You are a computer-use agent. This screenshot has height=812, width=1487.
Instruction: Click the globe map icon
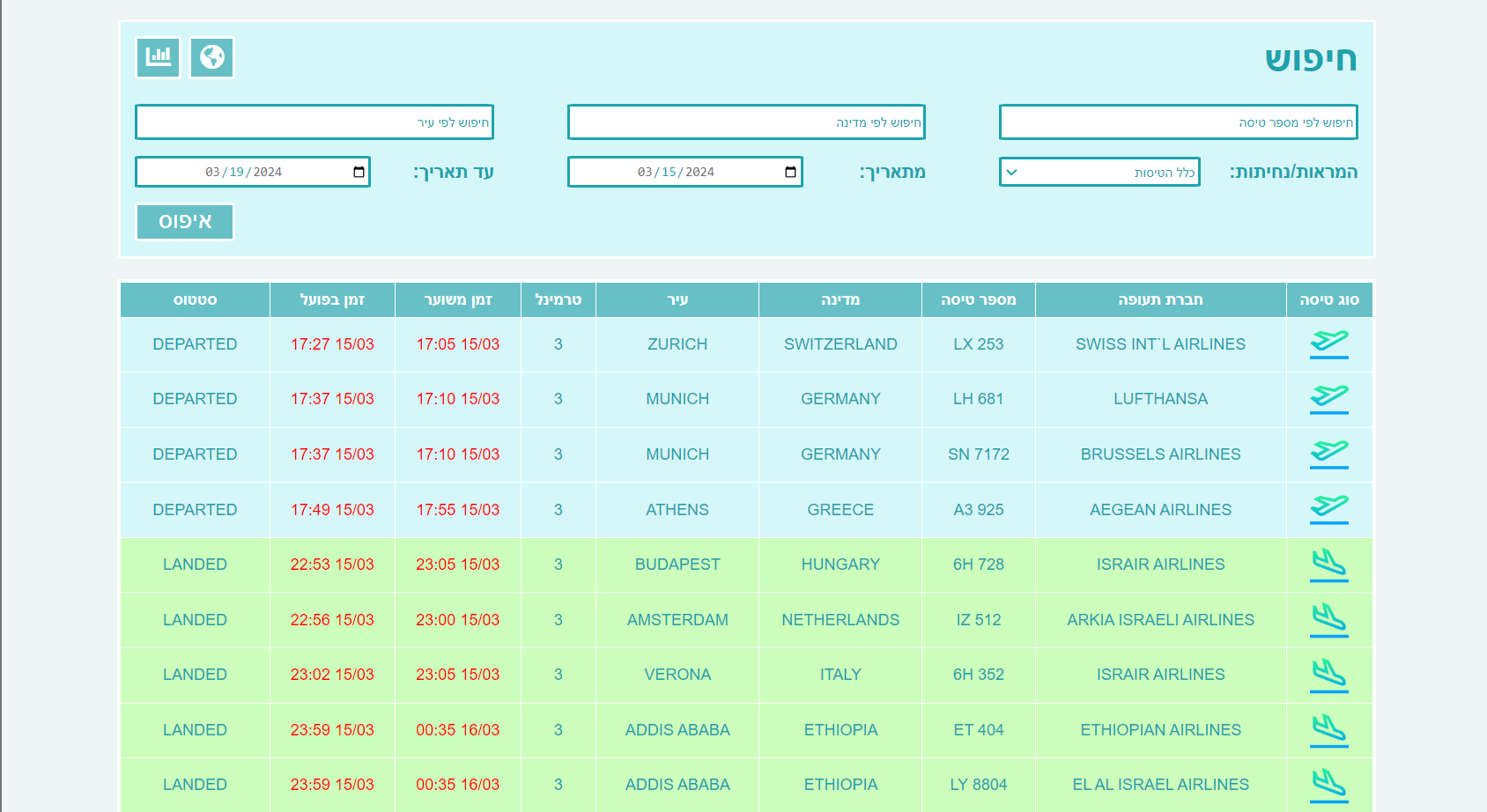point(211,57)
